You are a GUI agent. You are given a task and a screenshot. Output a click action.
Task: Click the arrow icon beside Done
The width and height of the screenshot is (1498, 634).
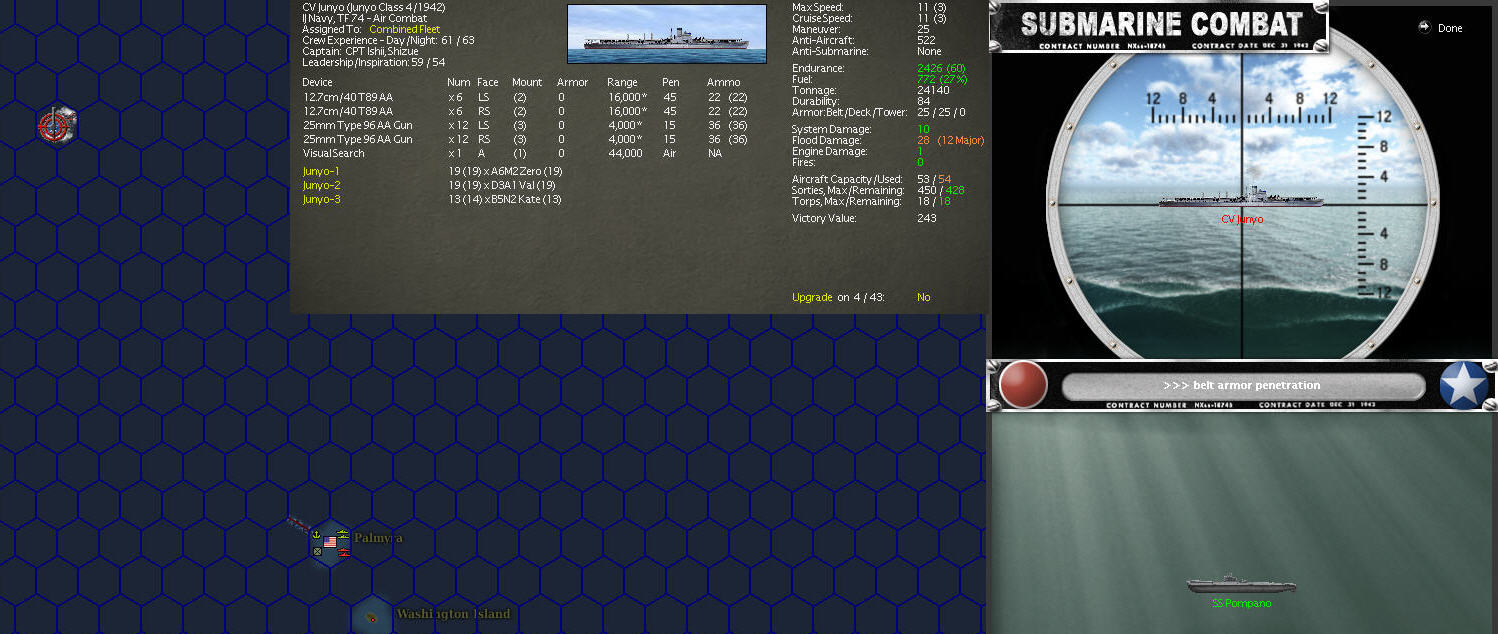[x=1424, y=27]
